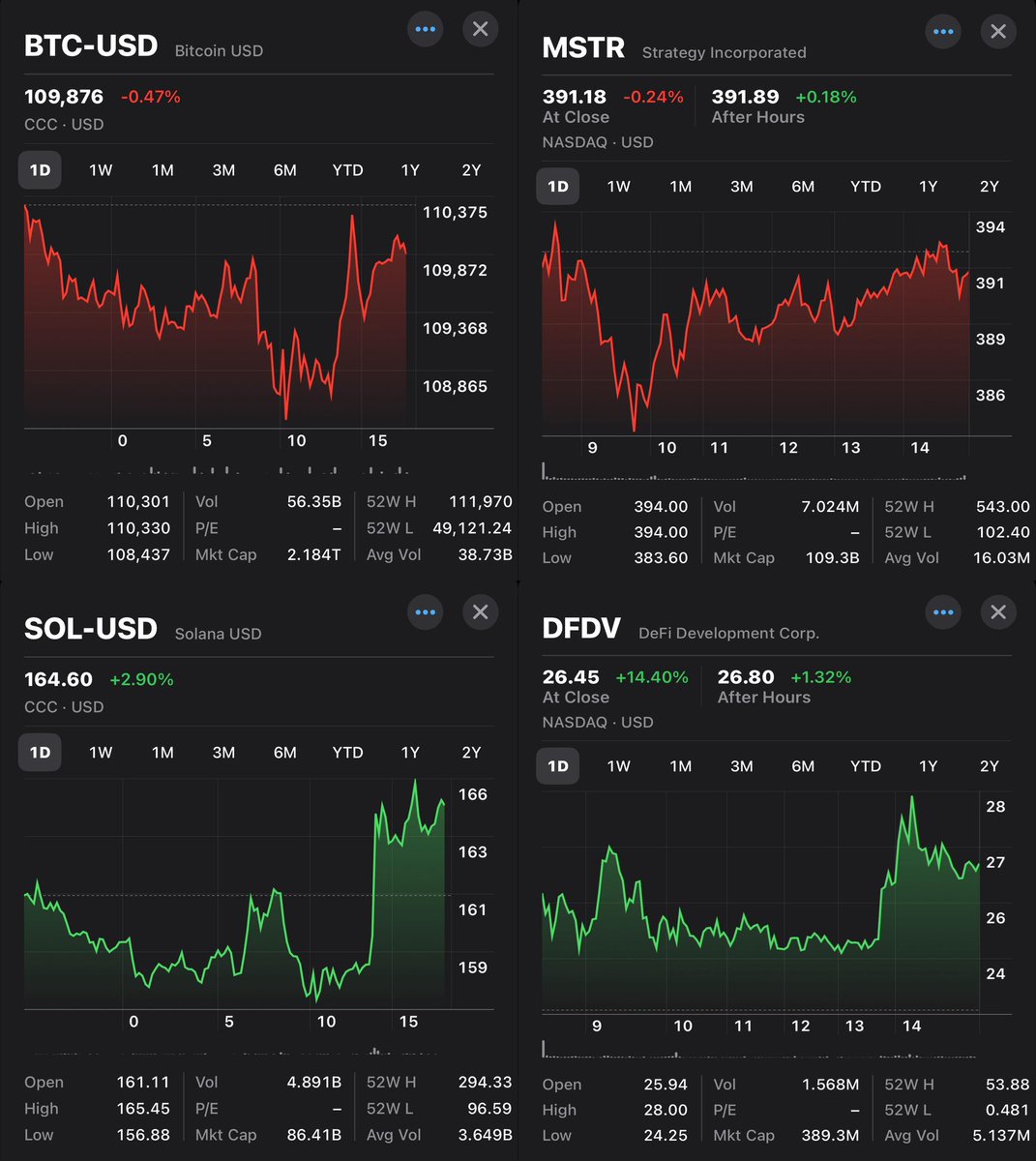Tap DFDV after hours price 26.80
This screenshot has height=1161, width=1036.
tap(745, 677)
